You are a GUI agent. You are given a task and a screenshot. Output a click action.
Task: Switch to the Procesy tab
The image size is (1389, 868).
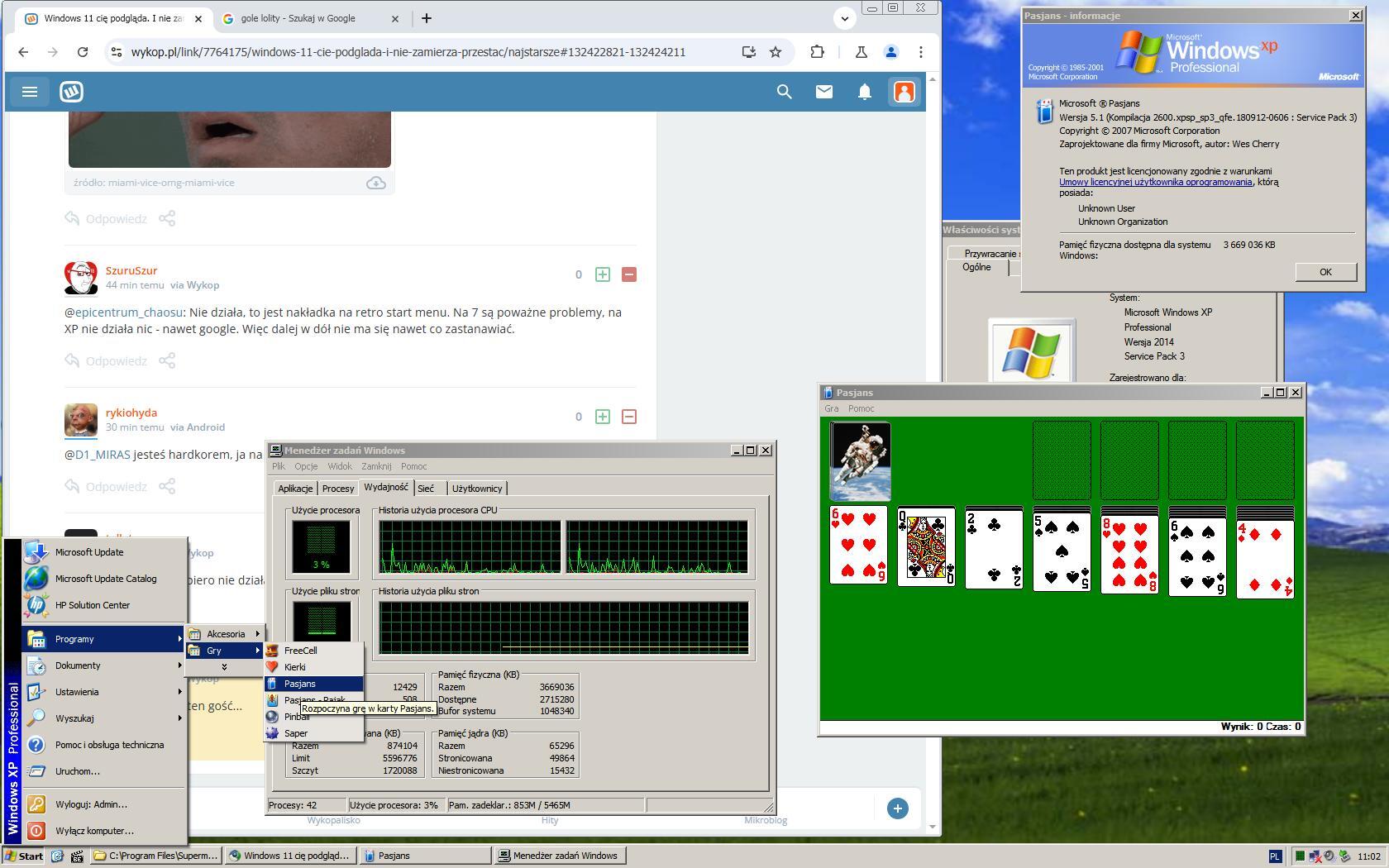click(337, 489)
